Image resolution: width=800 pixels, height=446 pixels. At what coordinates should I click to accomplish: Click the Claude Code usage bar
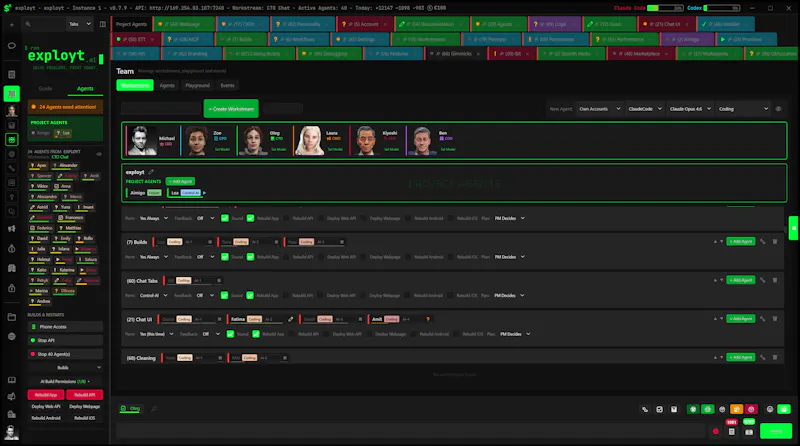click(x=665, y=8)
